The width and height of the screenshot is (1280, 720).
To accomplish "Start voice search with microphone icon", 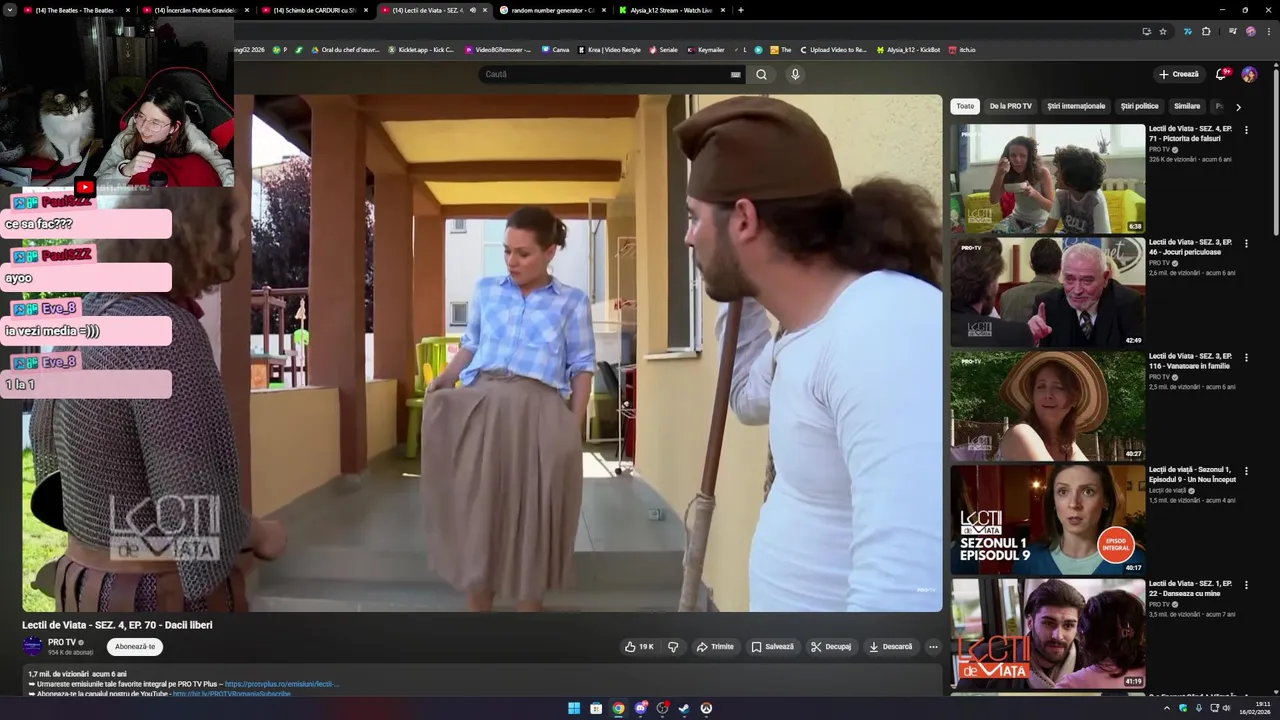I will pos(795,74).
